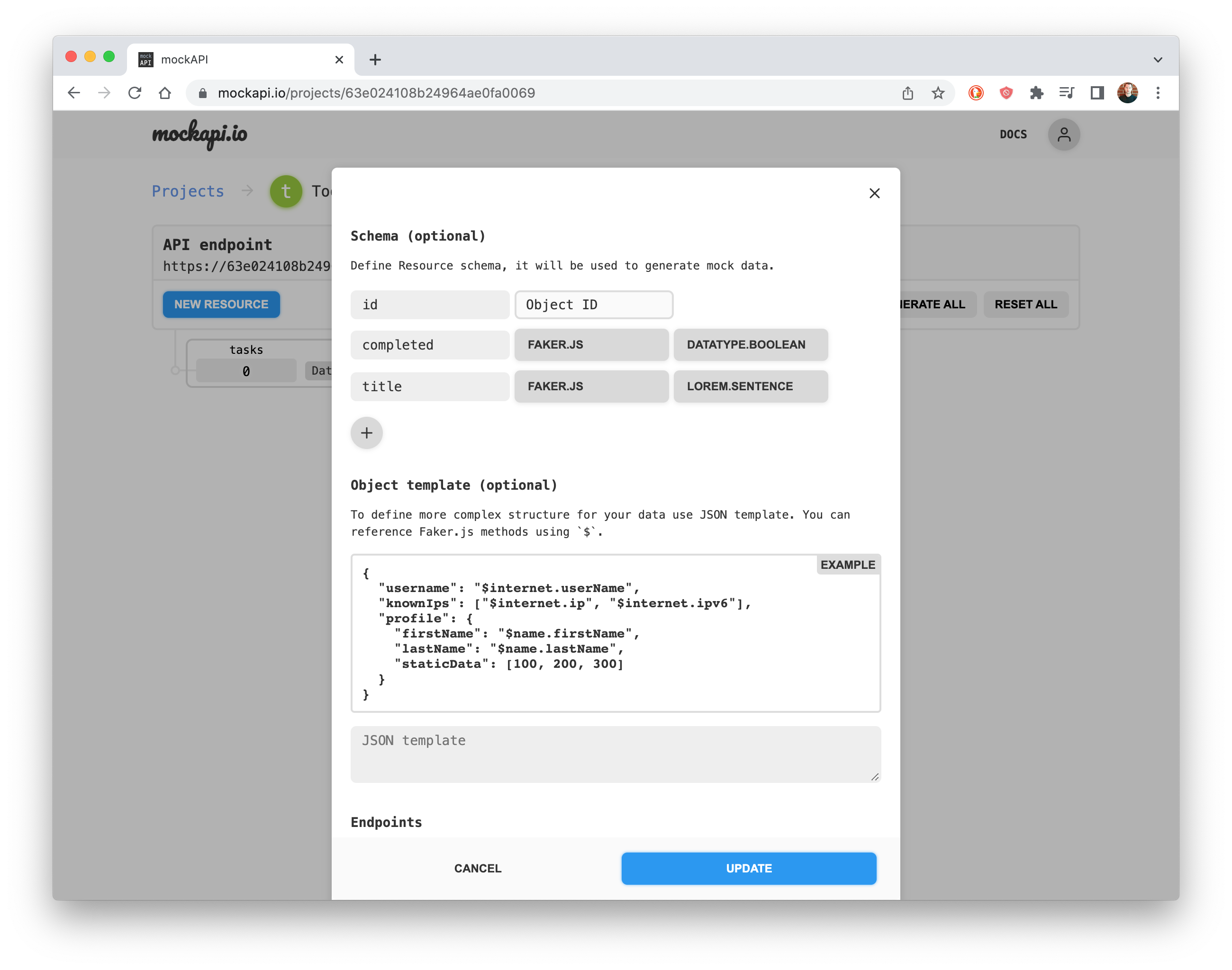Close the mockAPI tab

(339, 60)
